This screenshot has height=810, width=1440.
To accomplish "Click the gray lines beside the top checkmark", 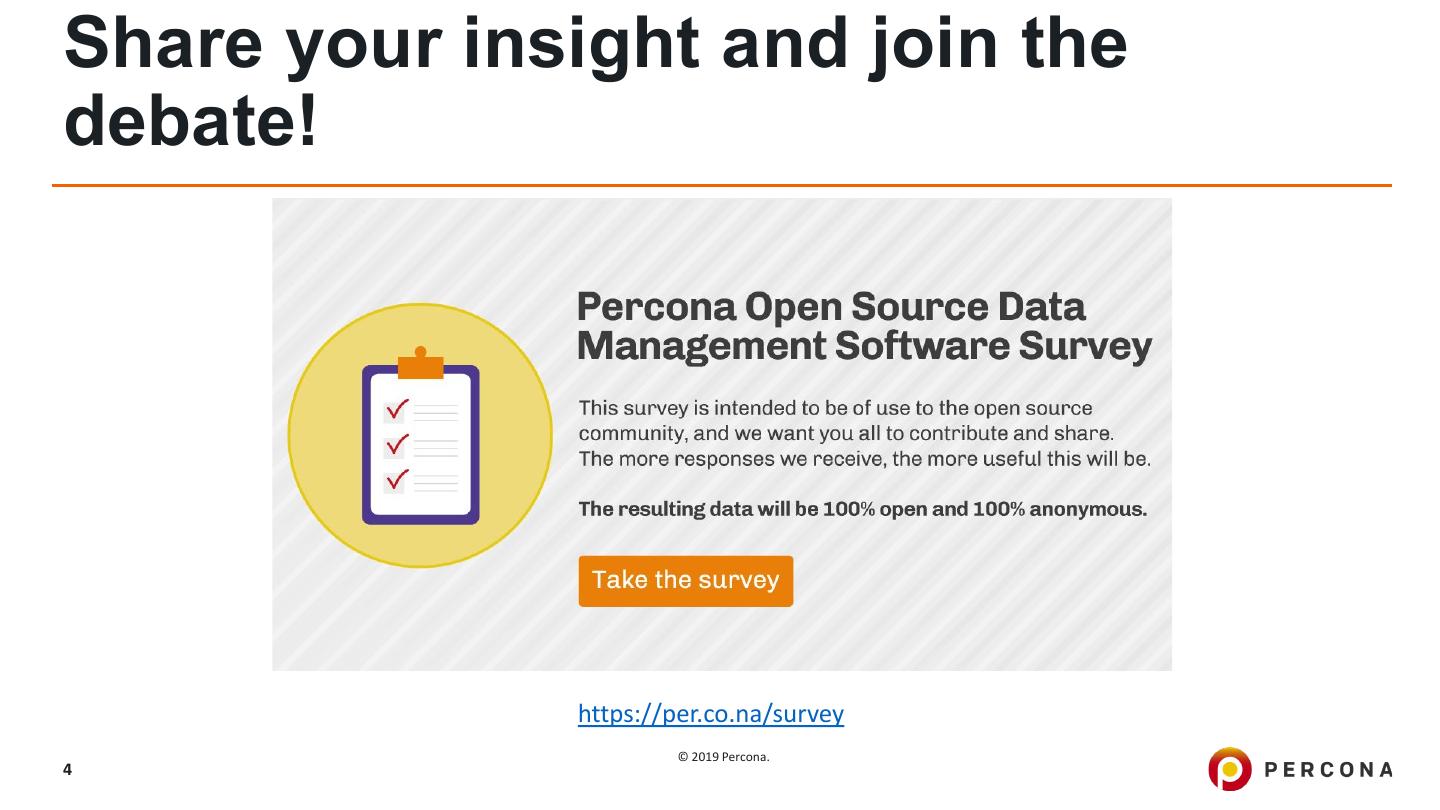I will [436, 411].
